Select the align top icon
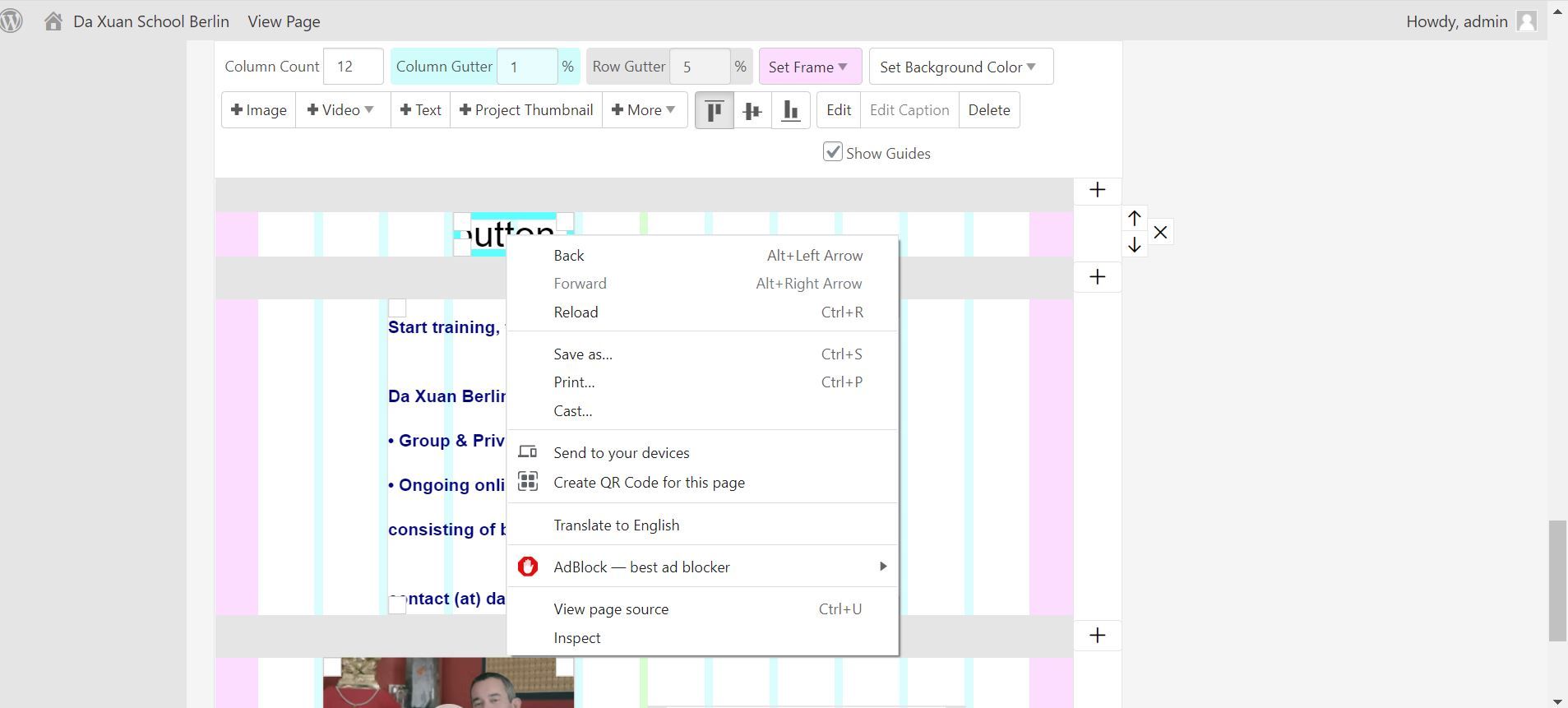Screen dimensions: 1568x708 pos(714,110)
